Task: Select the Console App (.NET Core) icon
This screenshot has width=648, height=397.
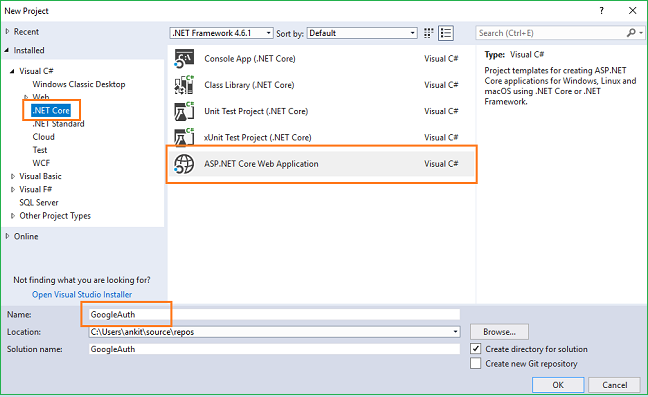Action: (184, 59)
